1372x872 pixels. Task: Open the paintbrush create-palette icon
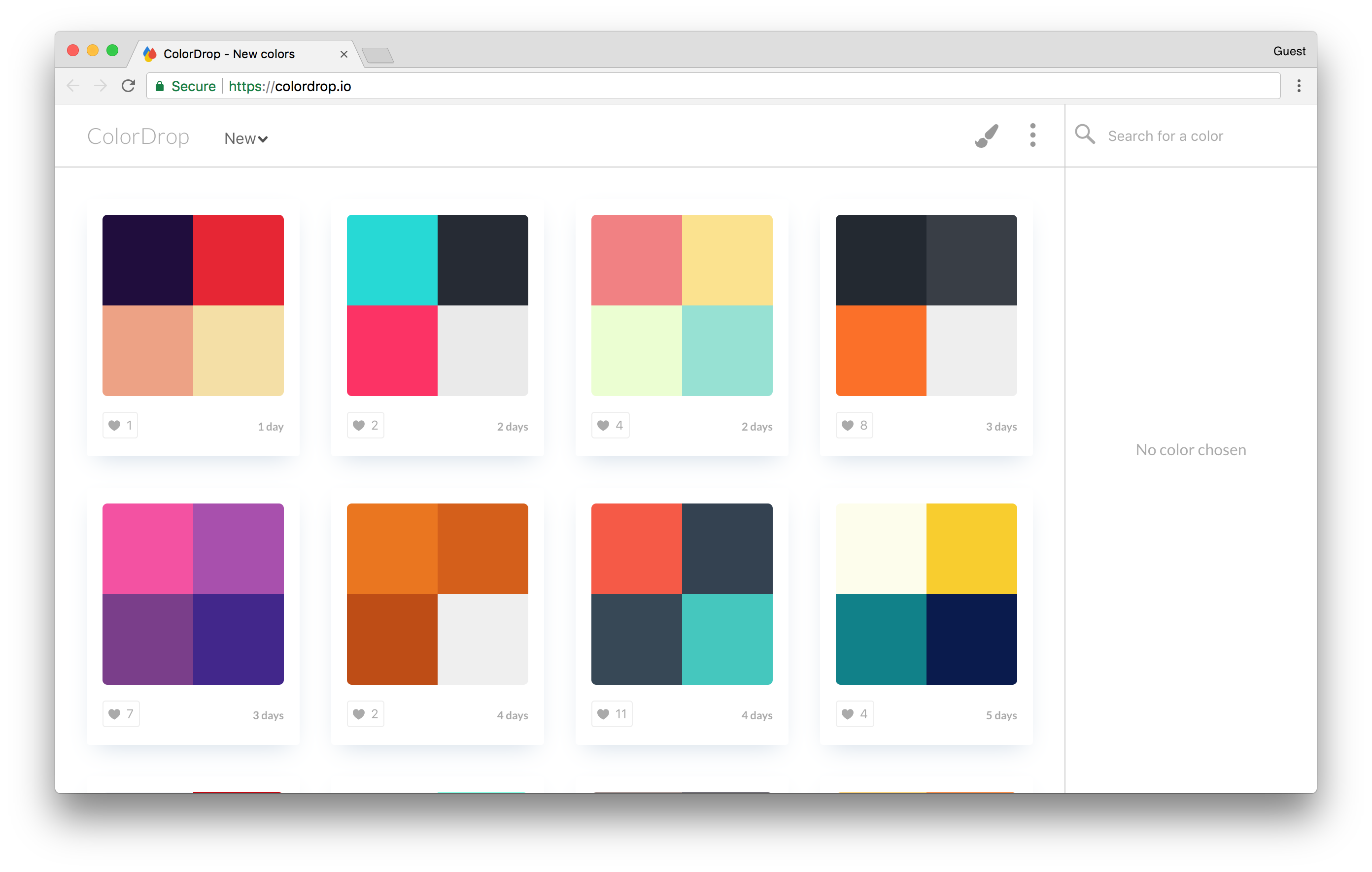click(x=986, y=135)
